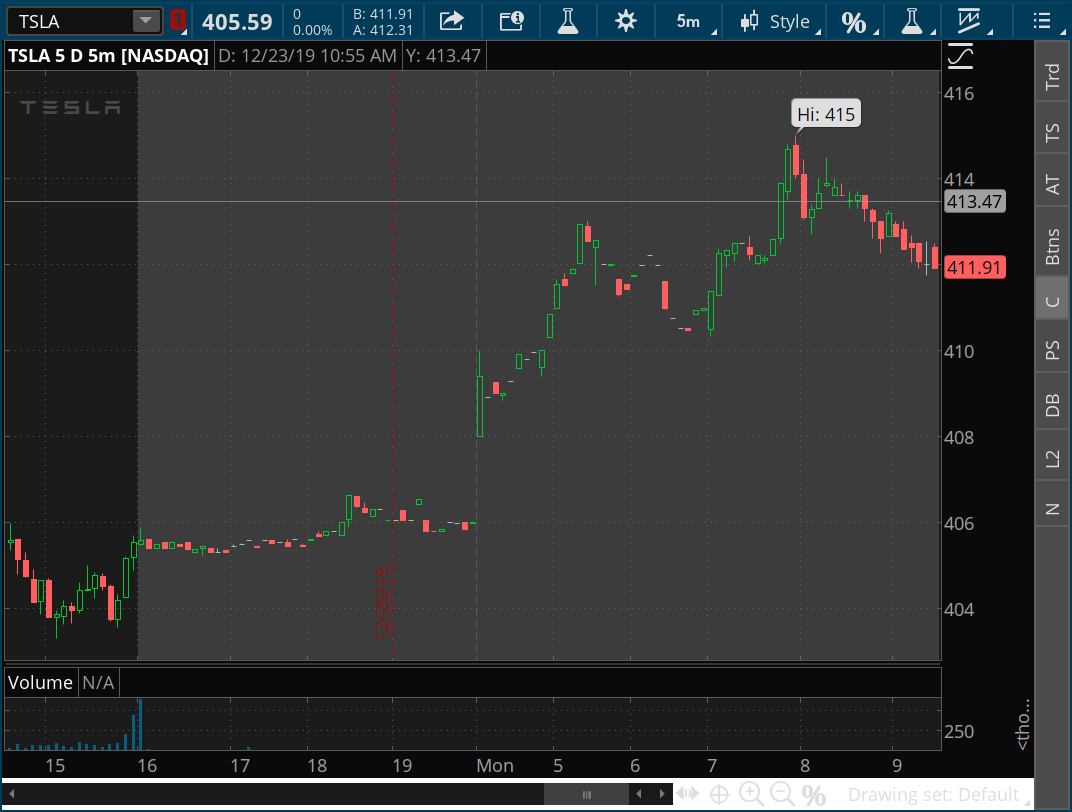Viewport: 1072px width, 812px height.
Task: Click the Y: 413.47 value readout
Action: (443, 56)
